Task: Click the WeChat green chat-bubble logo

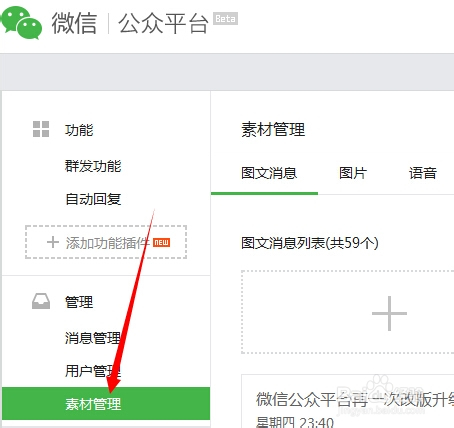Action: pyautogui.click(x=21, y=22)
